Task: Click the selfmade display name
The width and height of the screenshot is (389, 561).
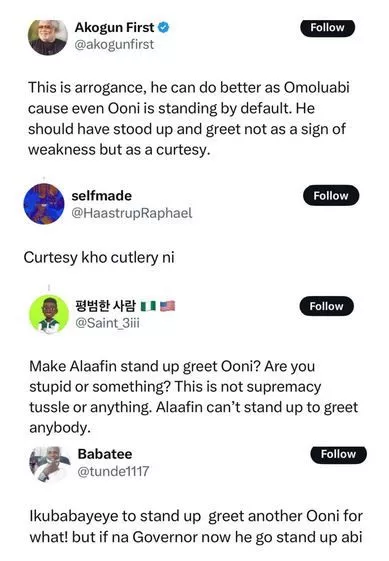Action: coord(102,196)
